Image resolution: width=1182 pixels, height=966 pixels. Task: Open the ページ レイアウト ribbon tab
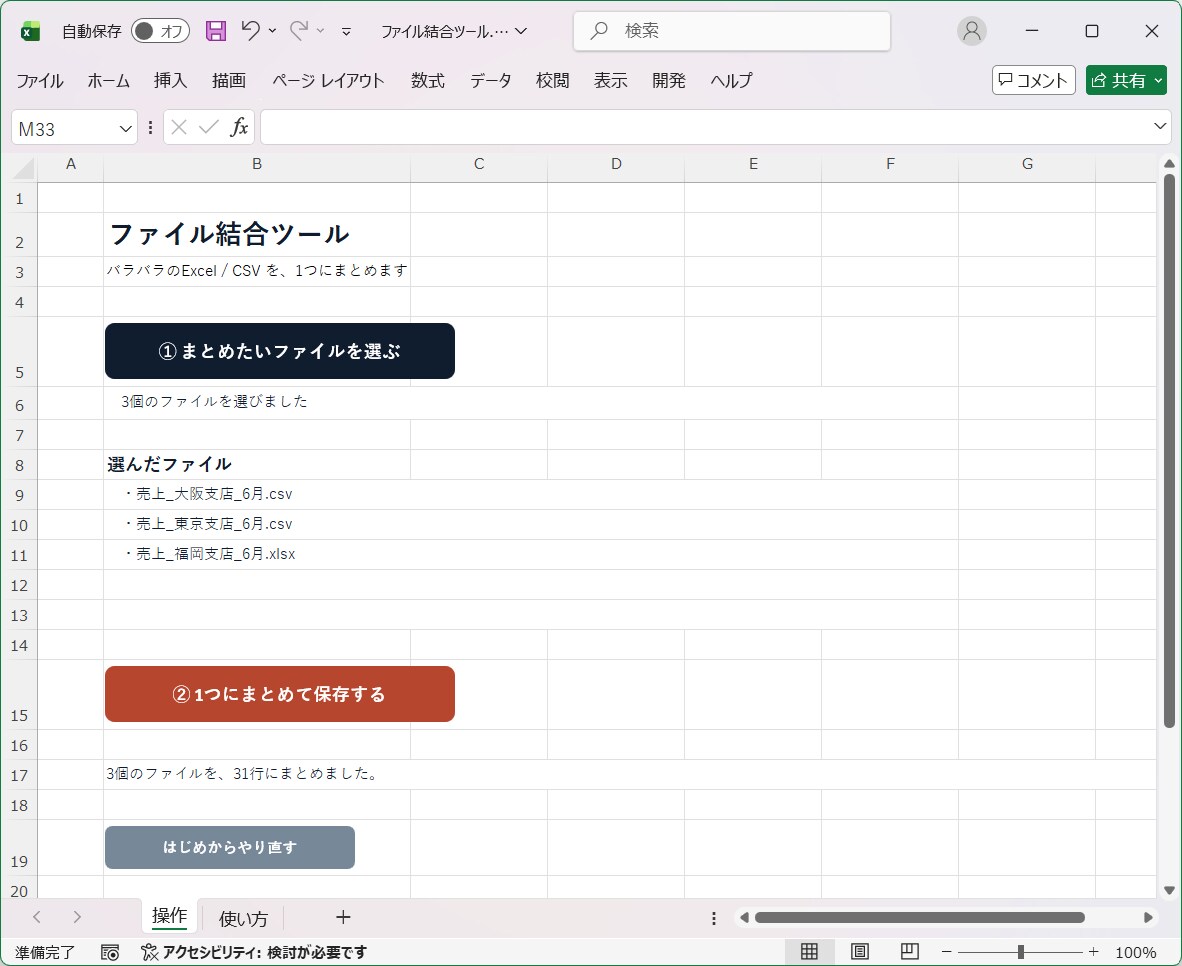click(328, 81)
